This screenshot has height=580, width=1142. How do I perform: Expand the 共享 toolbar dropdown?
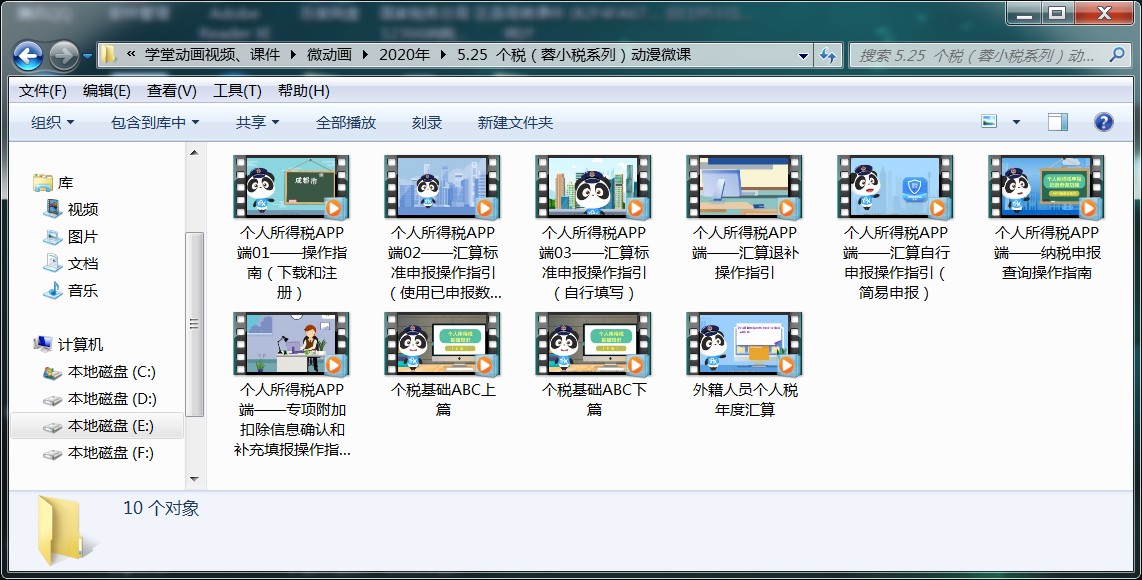257,122
